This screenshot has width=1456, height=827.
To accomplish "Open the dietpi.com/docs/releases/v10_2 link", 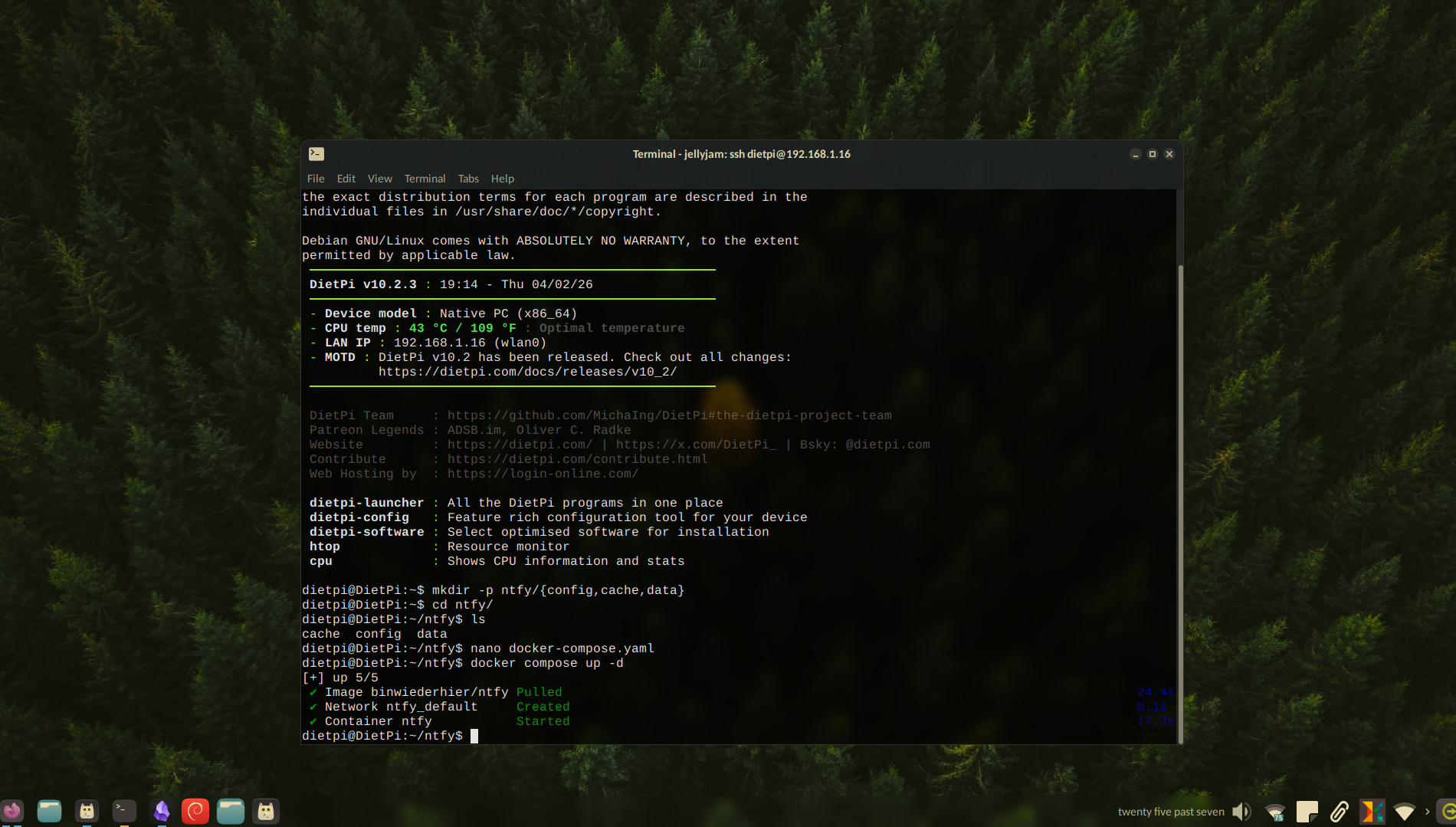I will 528,372.
